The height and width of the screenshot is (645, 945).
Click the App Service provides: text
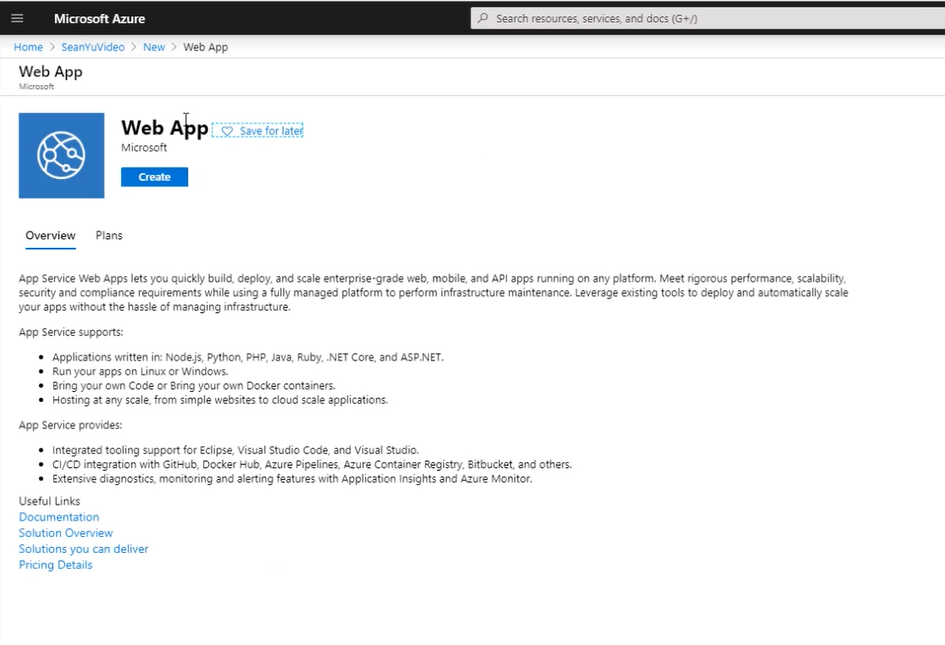71,425
